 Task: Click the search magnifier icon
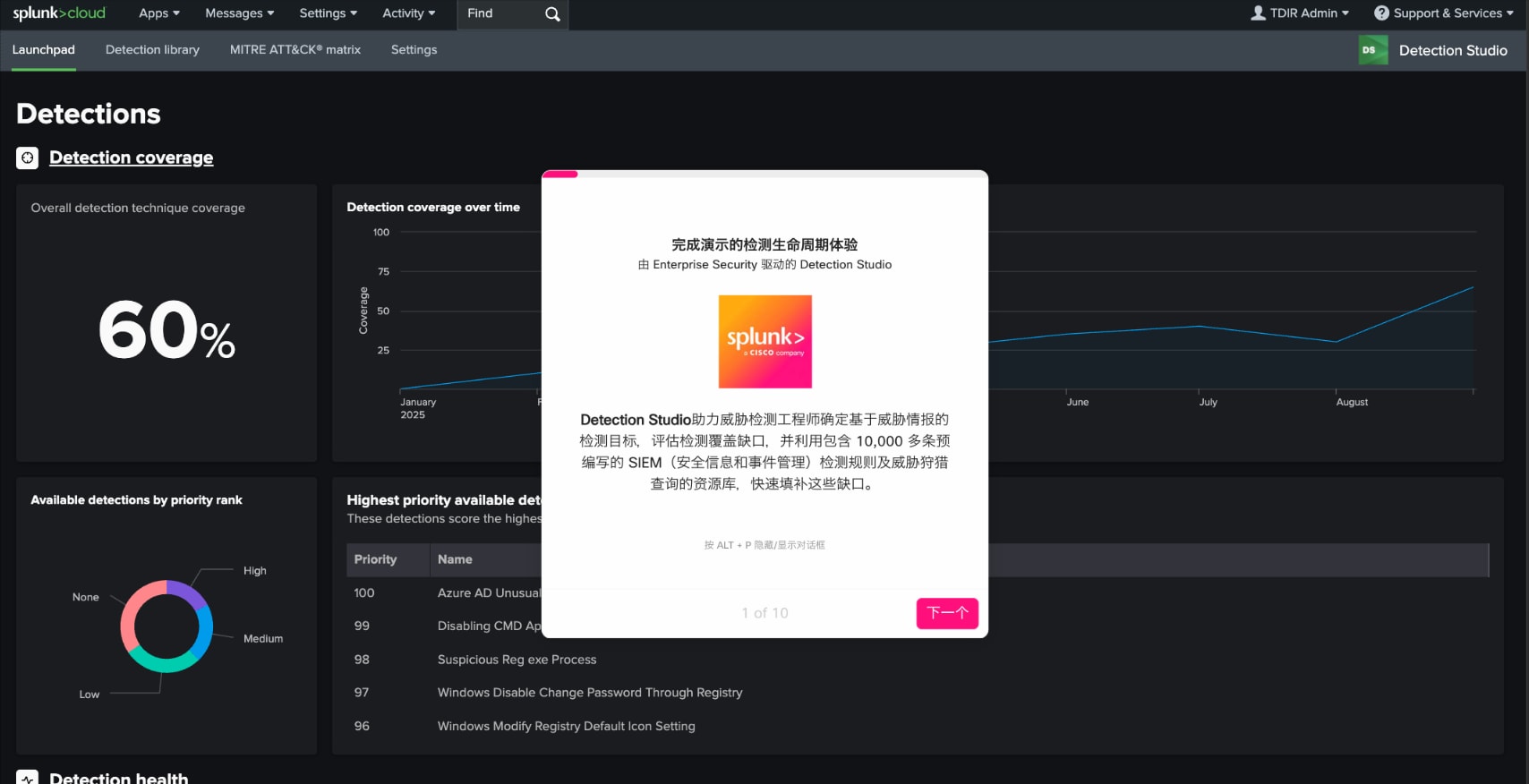click(552, 14)
